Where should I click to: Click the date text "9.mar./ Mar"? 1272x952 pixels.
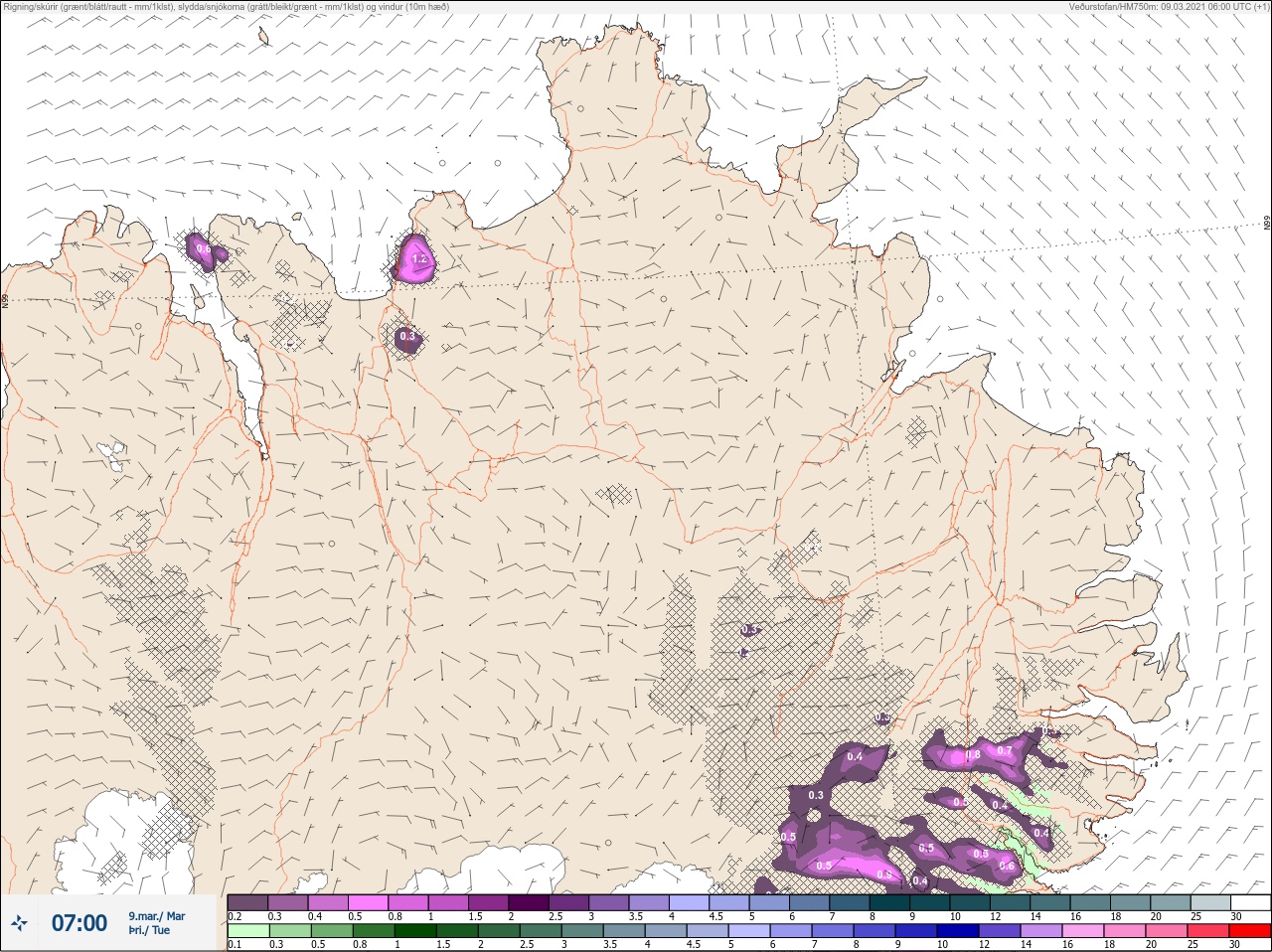156,915
